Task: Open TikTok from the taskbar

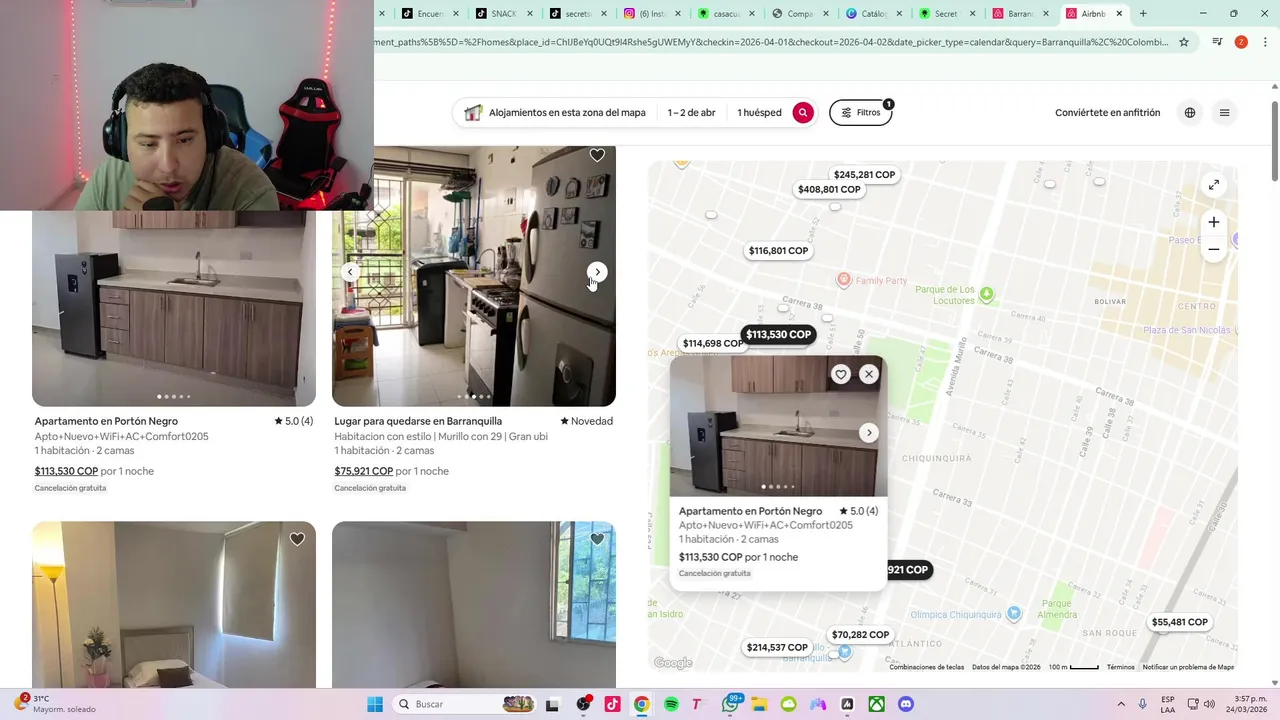Action: [612, 704]
